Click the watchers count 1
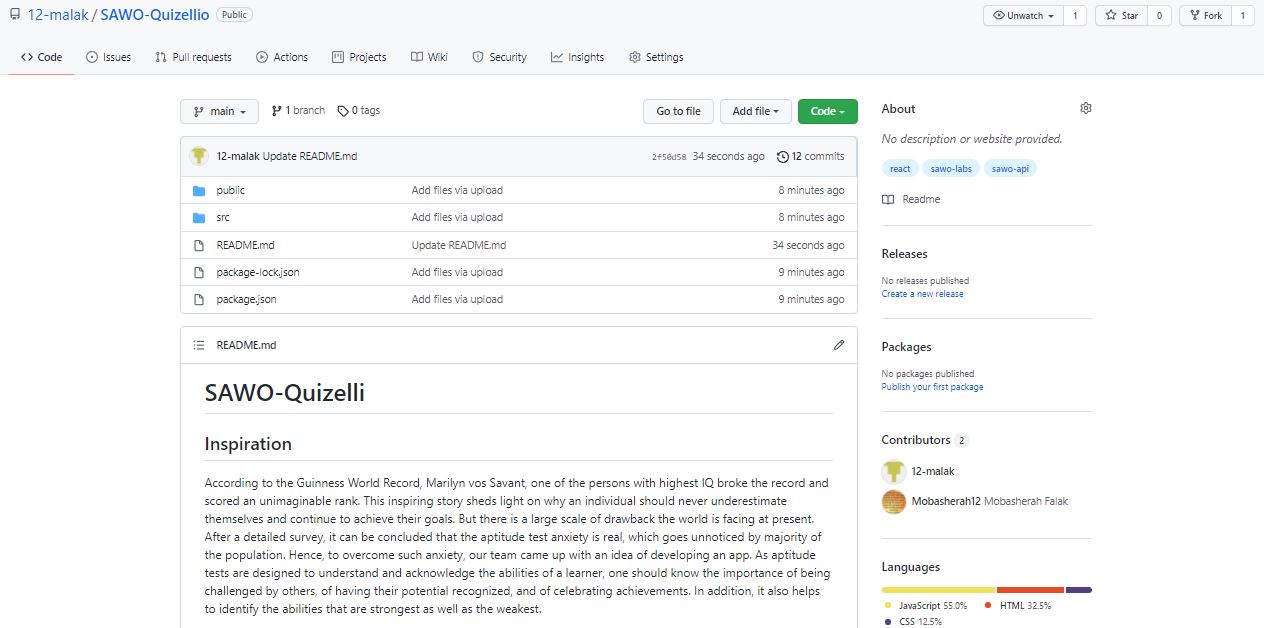This screenshot has width=1264, height=628. point(1075,16)
